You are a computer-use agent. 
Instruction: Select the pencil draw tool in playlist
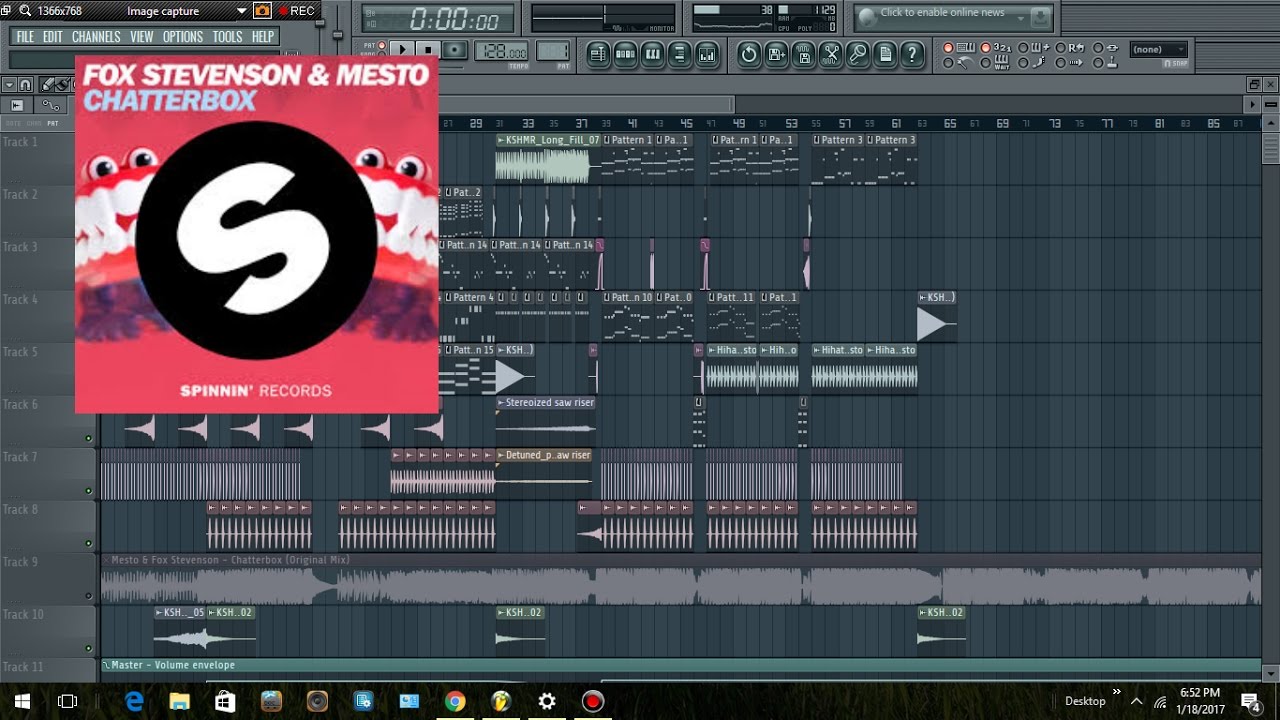(47, 85)
